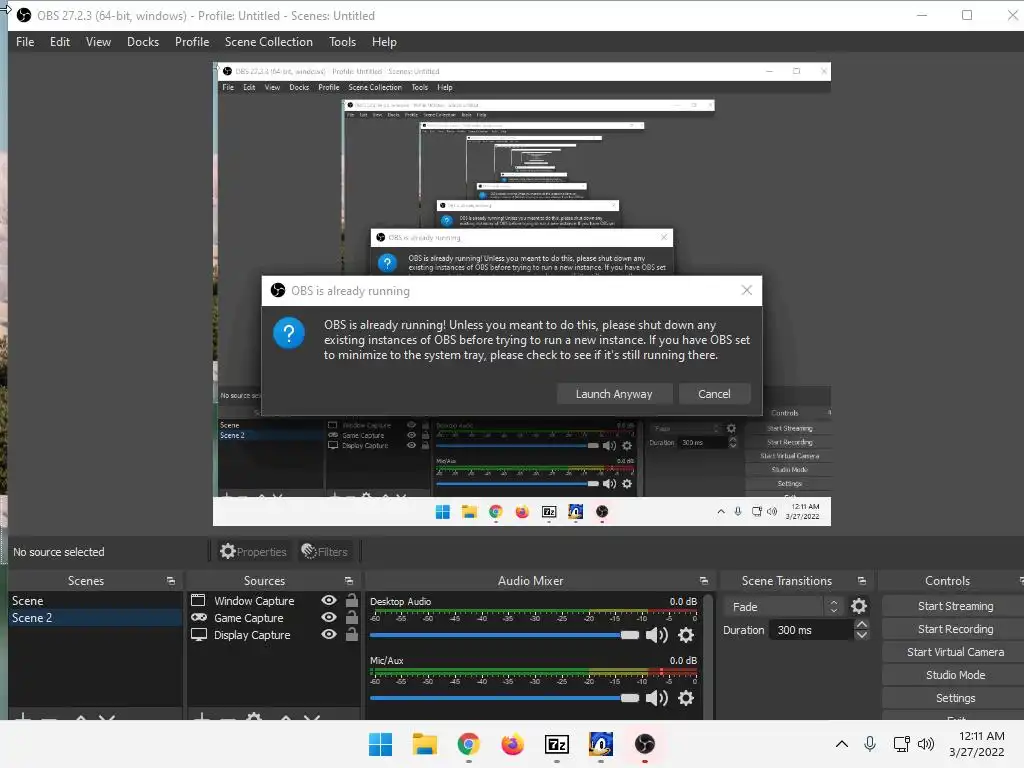Pop out the Sources dock

pos(349,581)
